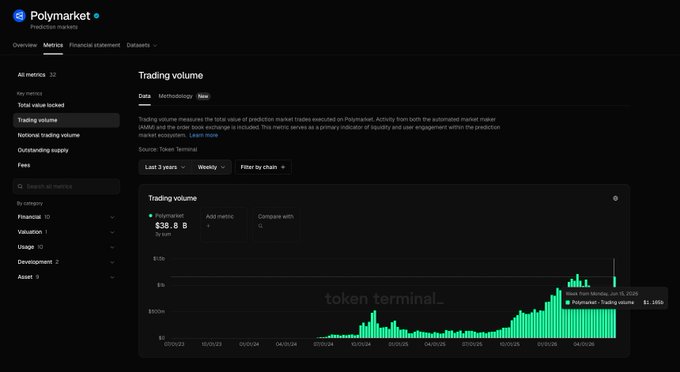Screen dimensions: 680x372
Task: Click the New badge beside Methodology
Action: coord(203,96)
